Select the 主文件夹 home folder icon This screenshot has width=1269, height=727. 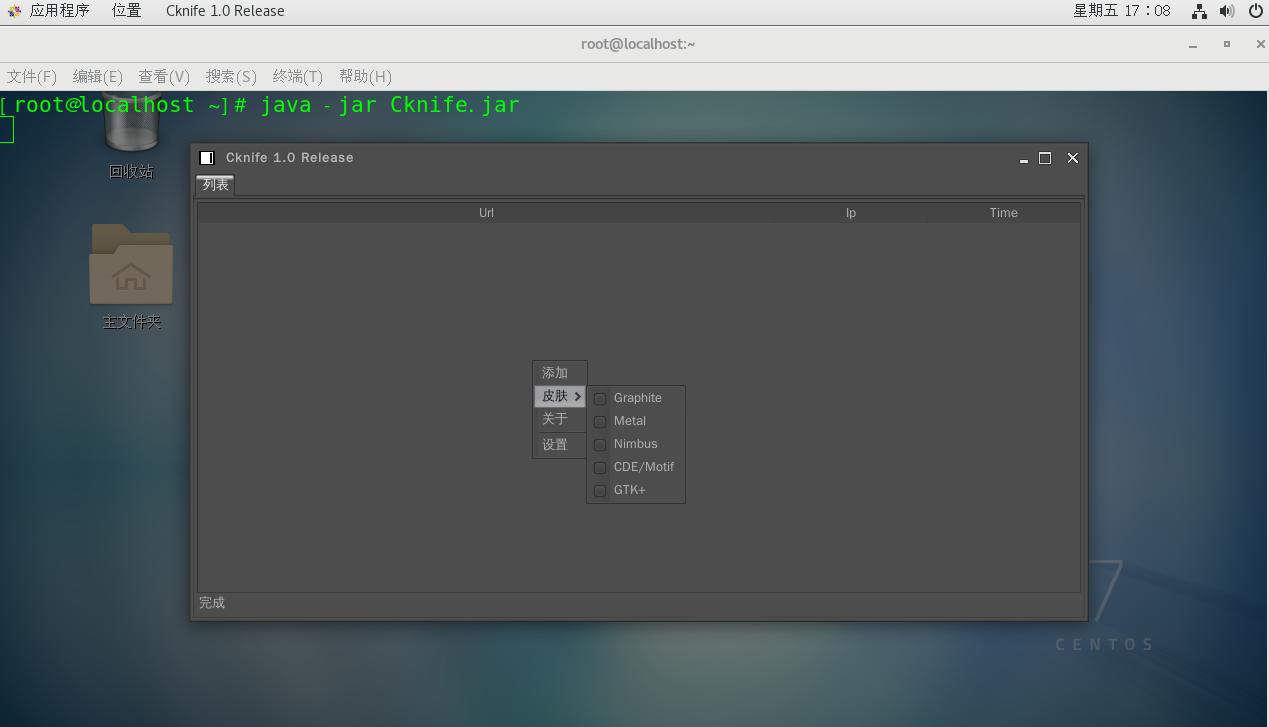tap(131, 277)
